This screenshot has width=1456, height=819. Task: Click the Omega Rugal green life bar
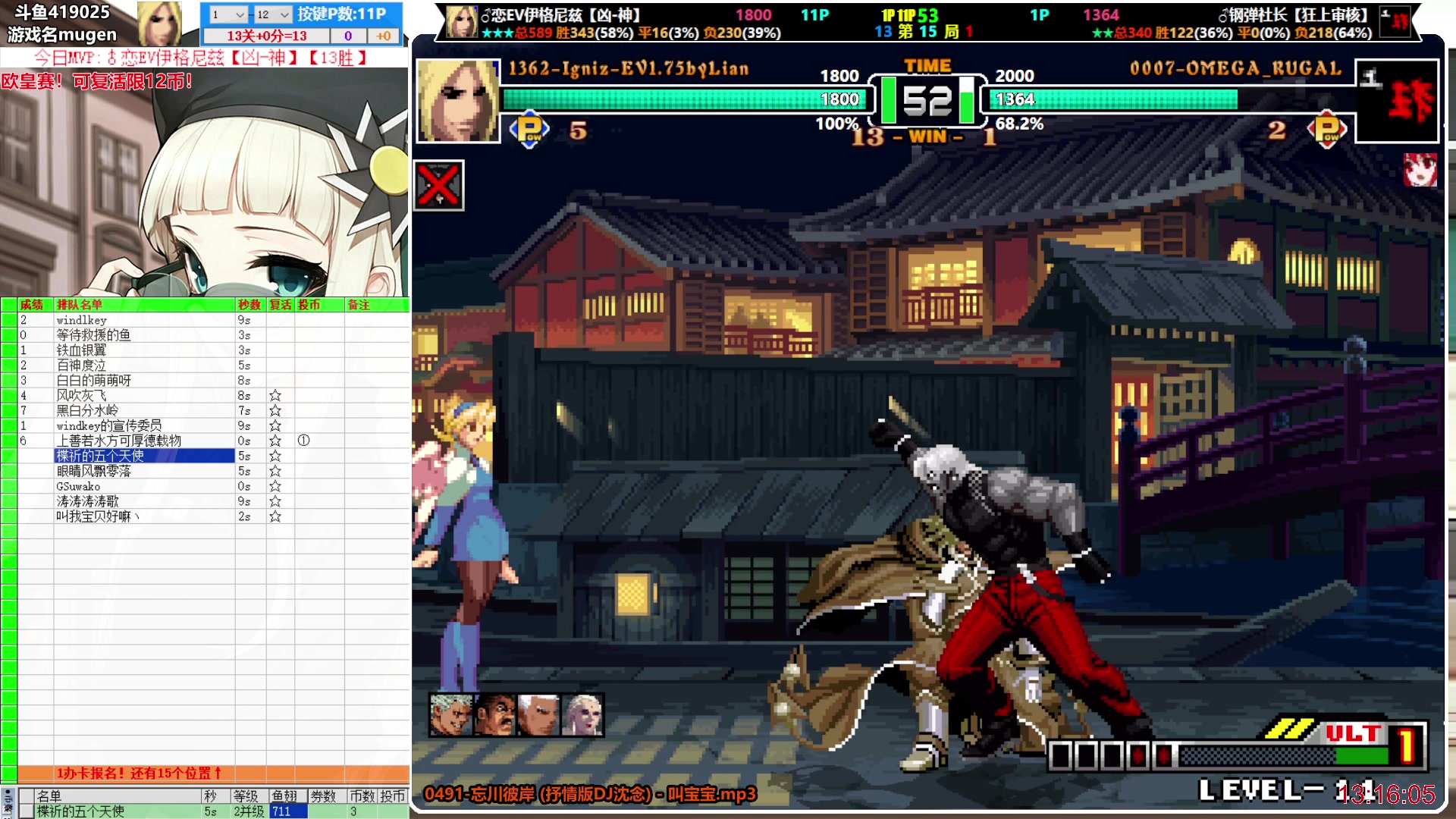coord(1112,99)
